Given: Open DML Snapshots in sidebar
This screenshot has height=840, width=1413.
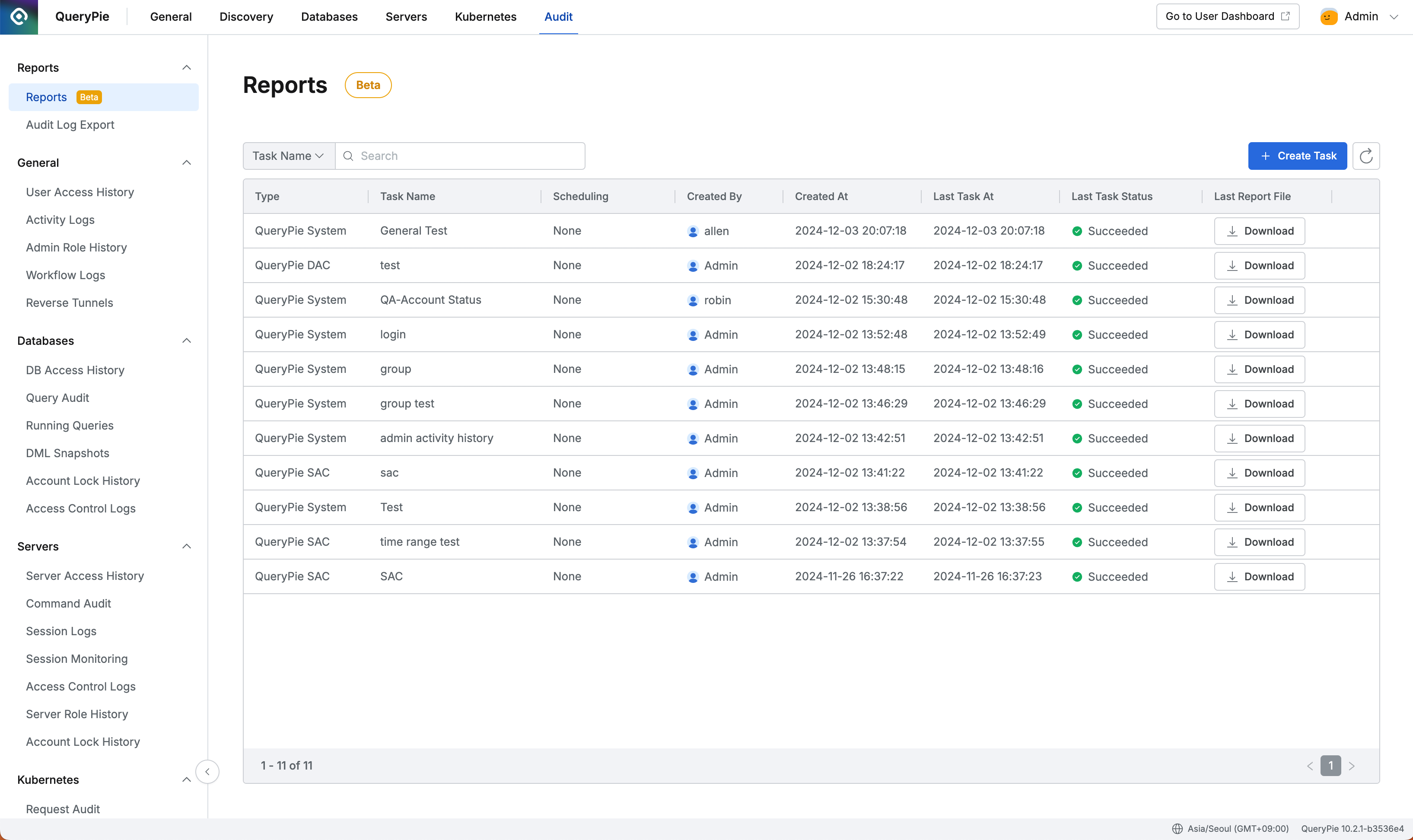Looking at the screenshot, I should coord(67,453).
